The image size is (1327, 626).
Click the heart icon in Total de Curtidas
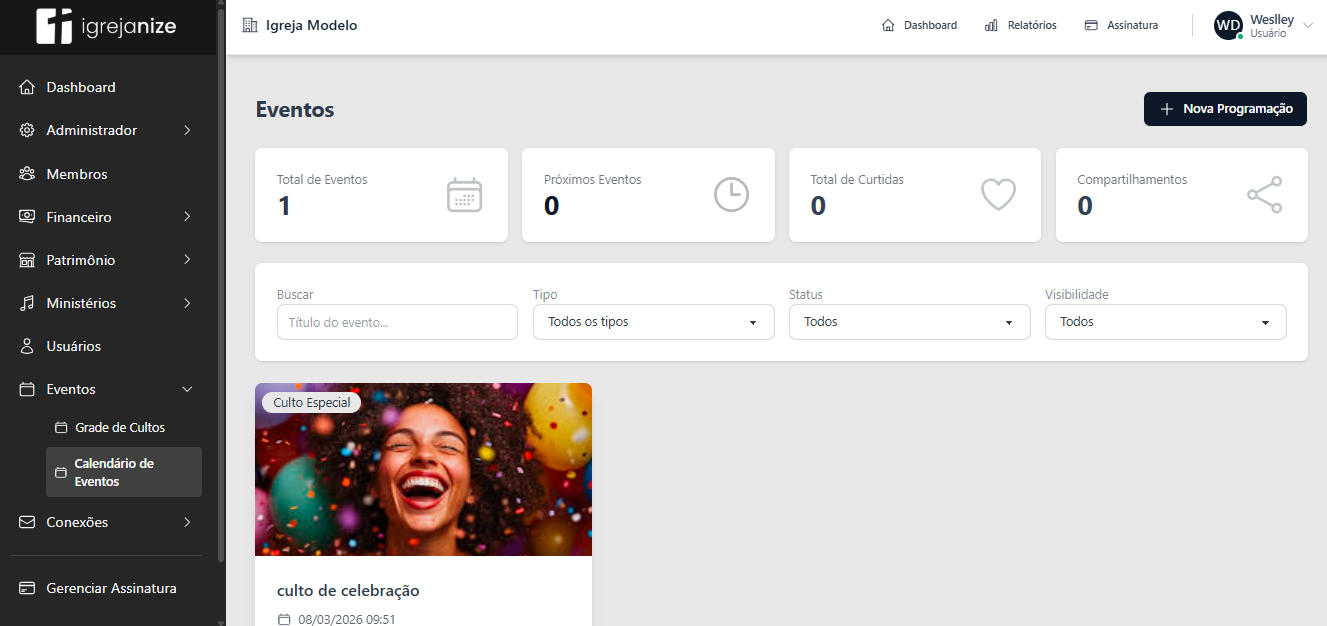998,195
